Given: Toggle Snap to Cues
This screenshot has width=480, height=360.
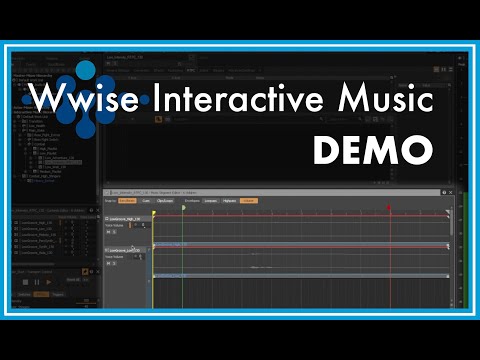Looking at the screenshot, I should point(146,201).
